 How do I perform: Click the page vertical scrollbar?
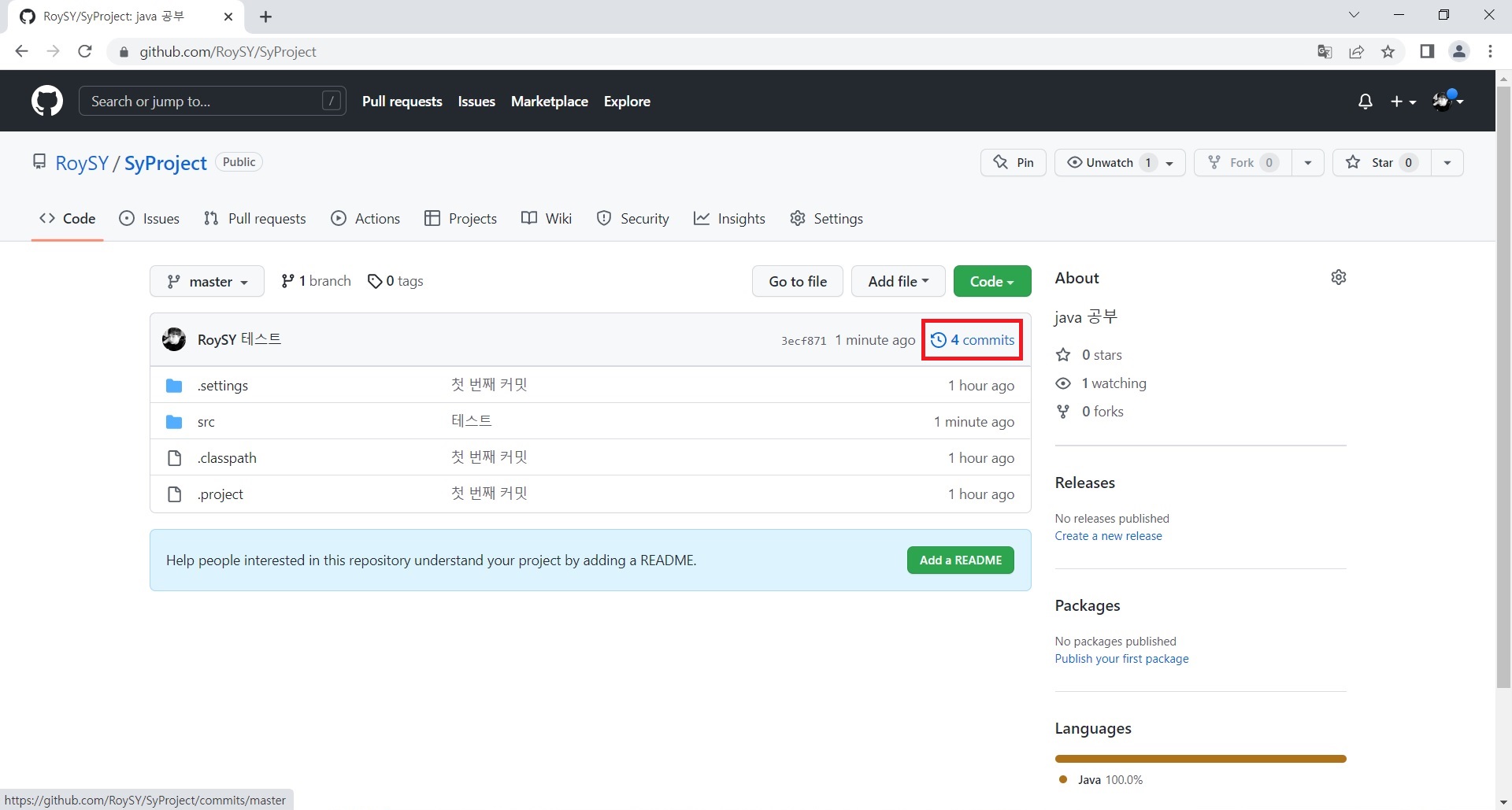pos(1503,388)
